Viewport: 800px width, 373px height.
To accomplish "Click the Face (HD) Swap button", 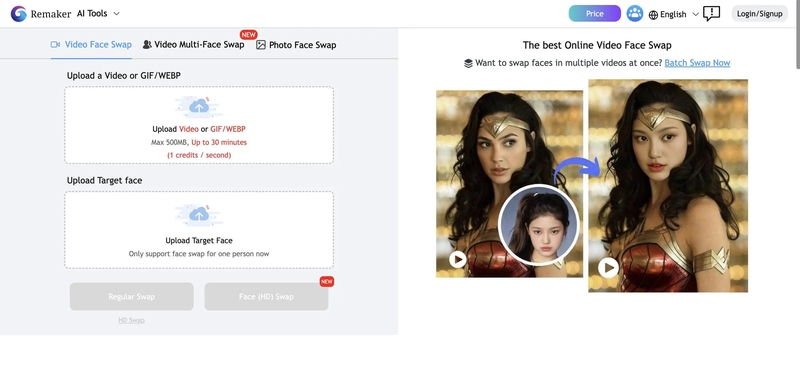I will point(266,296).
